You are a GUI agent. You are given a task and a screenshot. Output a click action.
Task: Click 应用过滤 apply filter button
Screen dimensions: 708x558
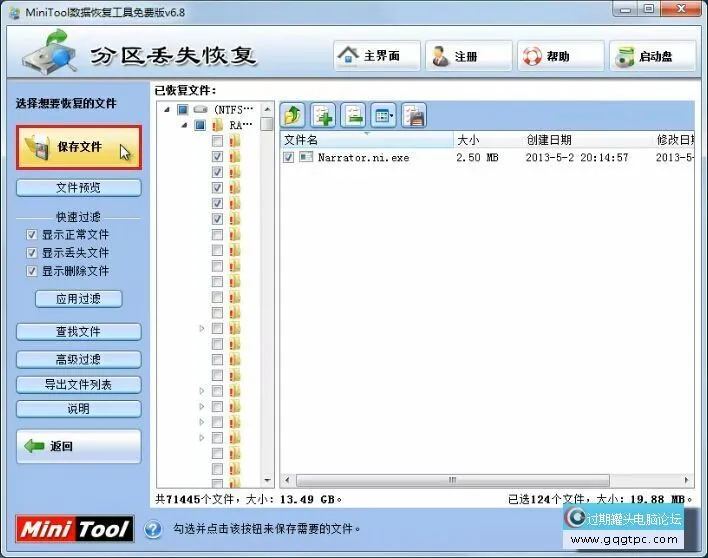tap(79, 299)
